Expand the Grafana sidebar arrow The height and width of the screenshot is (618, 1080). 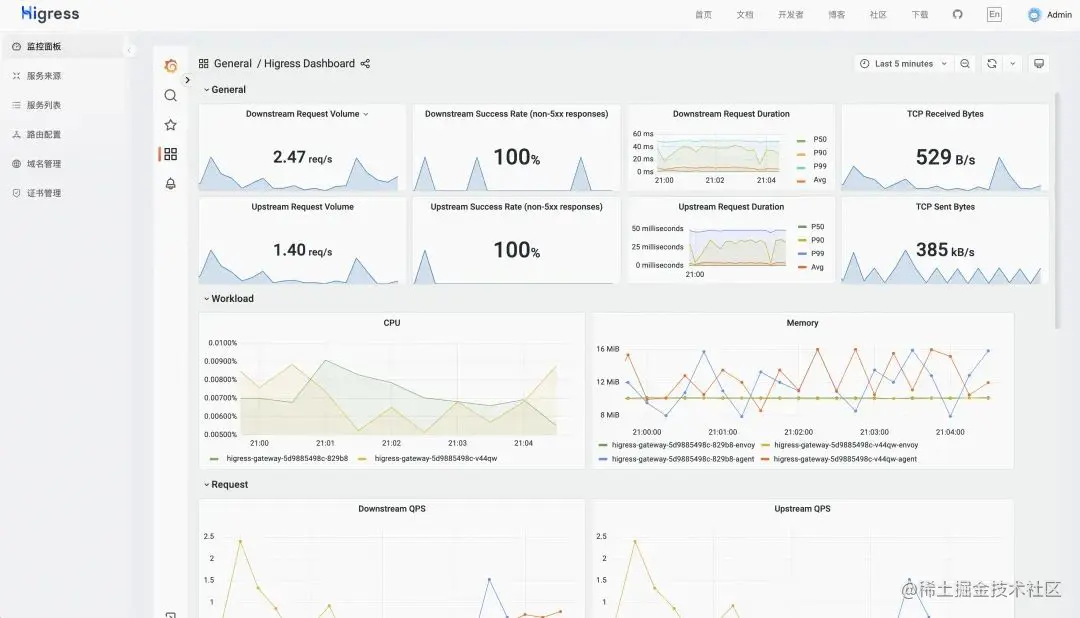click(187, 80)
